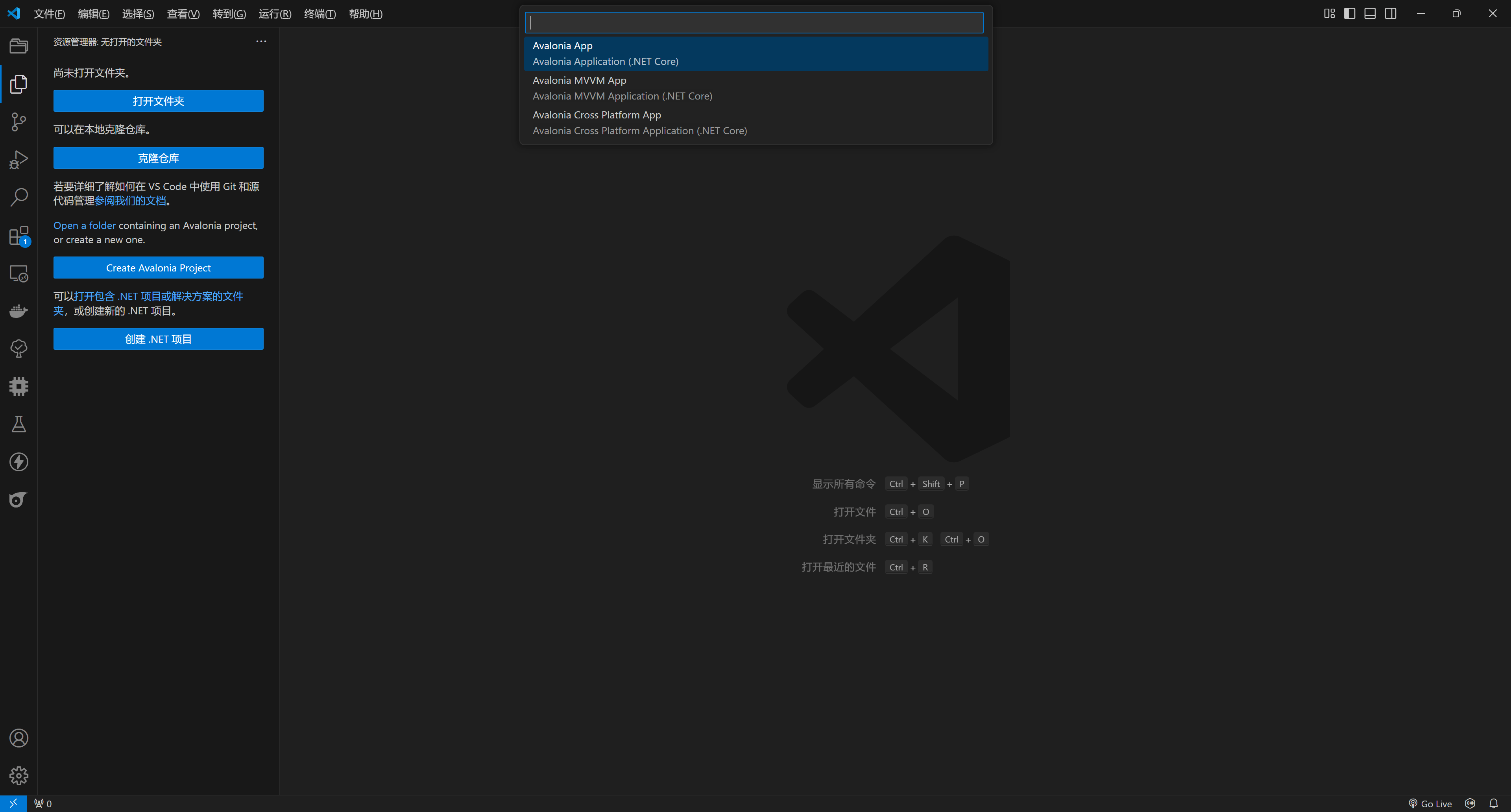Open the Run and Debug view icon
This screenshot has width=1511, height=812.
coord(19,159)
